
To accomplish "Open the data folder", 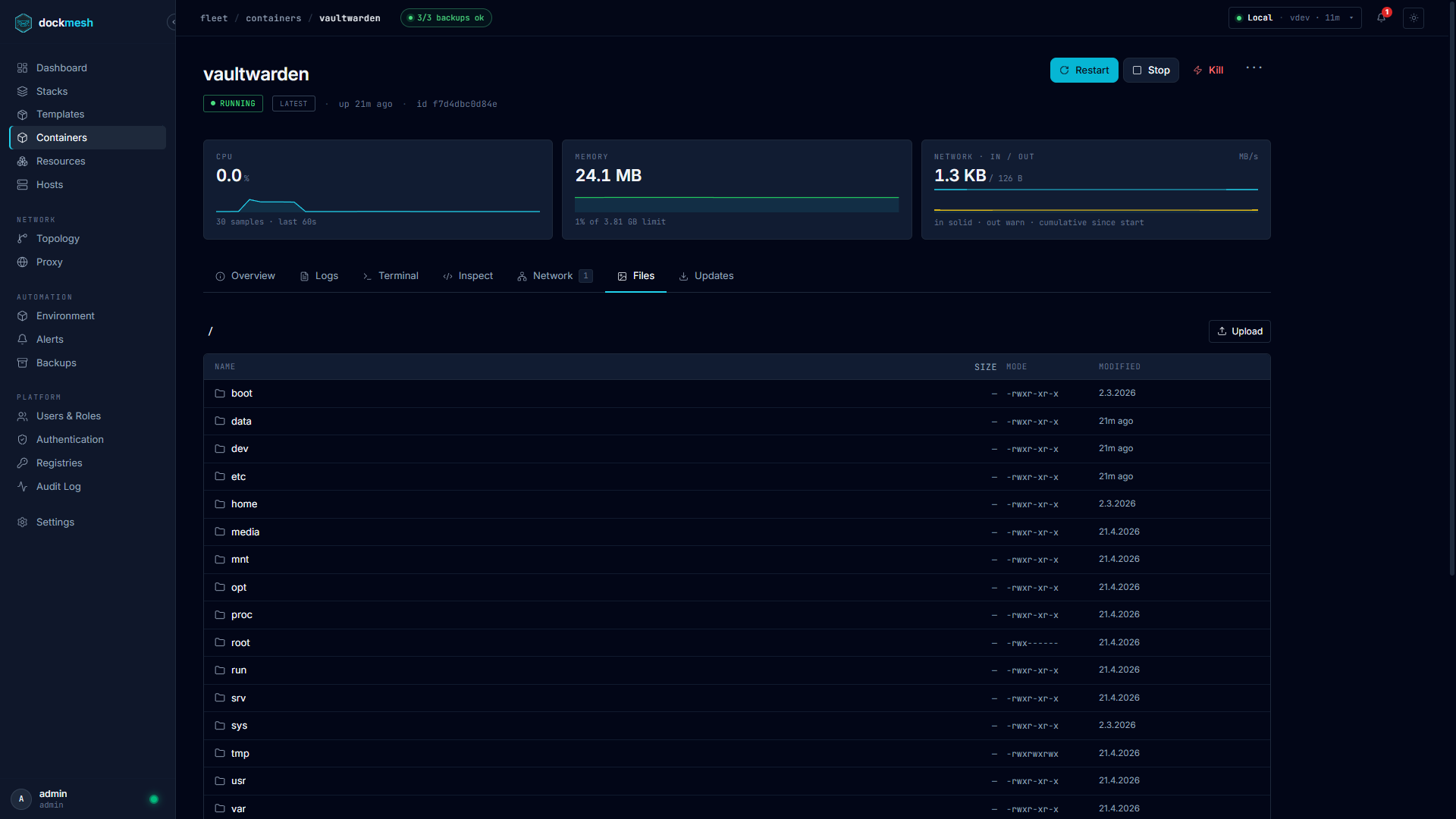I will tap(737, 421).
